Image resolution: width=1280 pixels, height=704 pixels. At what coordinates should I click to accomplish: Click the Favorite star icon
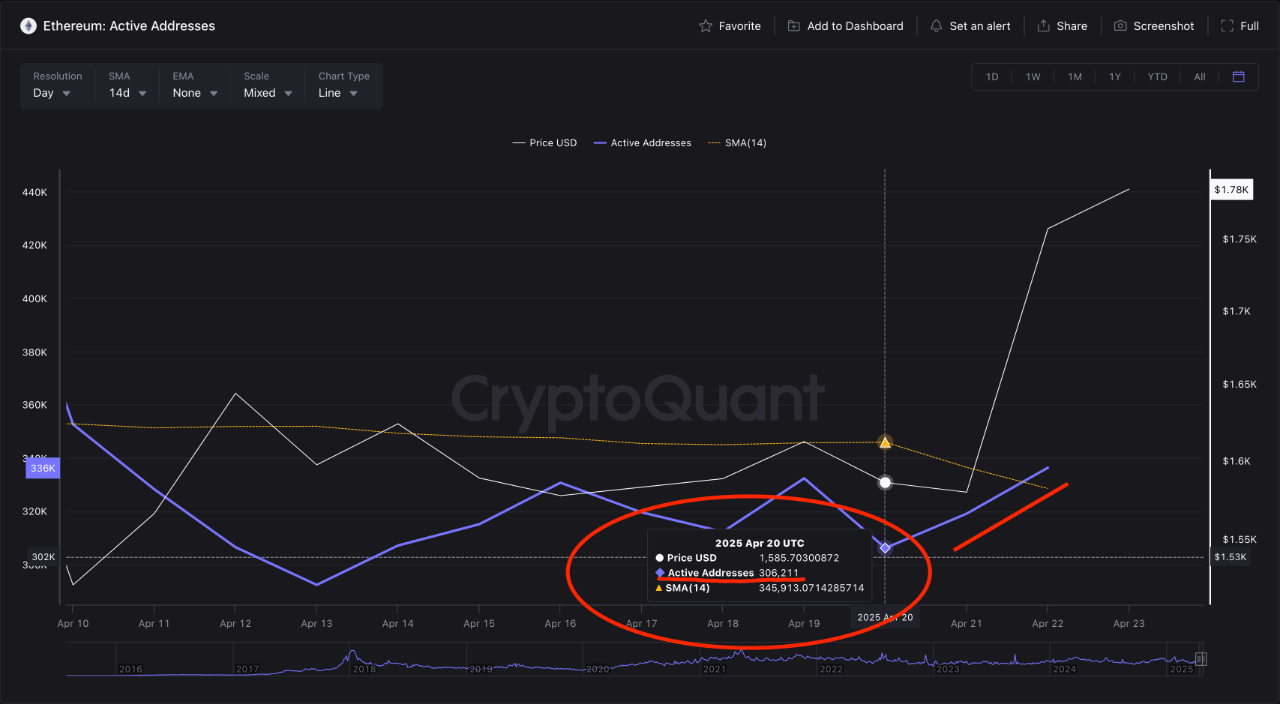click(706, 26)
